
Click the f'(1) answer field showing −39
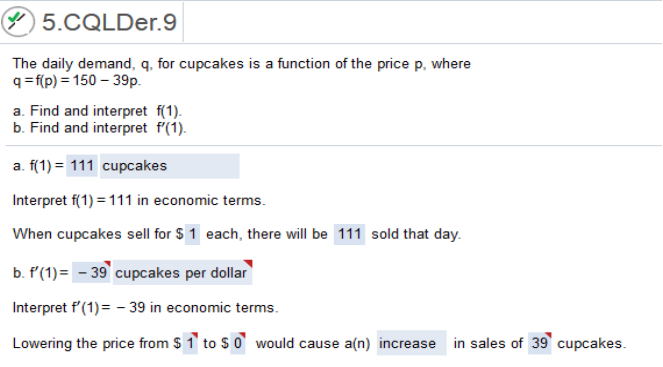coord(92,273)
